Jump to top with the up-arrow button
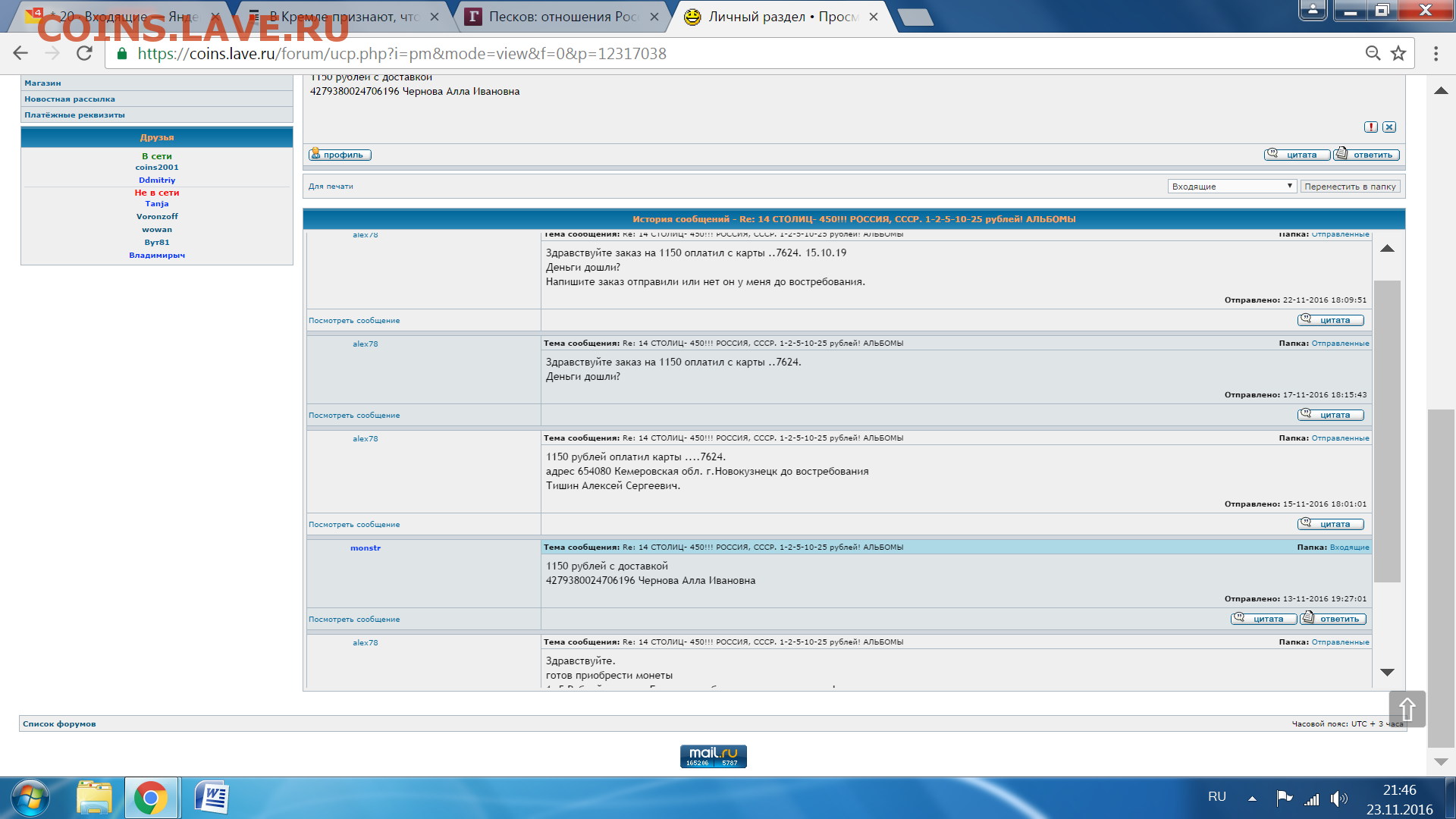Image resolution: width=1456 pixels, height=819 pixels. [x=1407, y=709]
